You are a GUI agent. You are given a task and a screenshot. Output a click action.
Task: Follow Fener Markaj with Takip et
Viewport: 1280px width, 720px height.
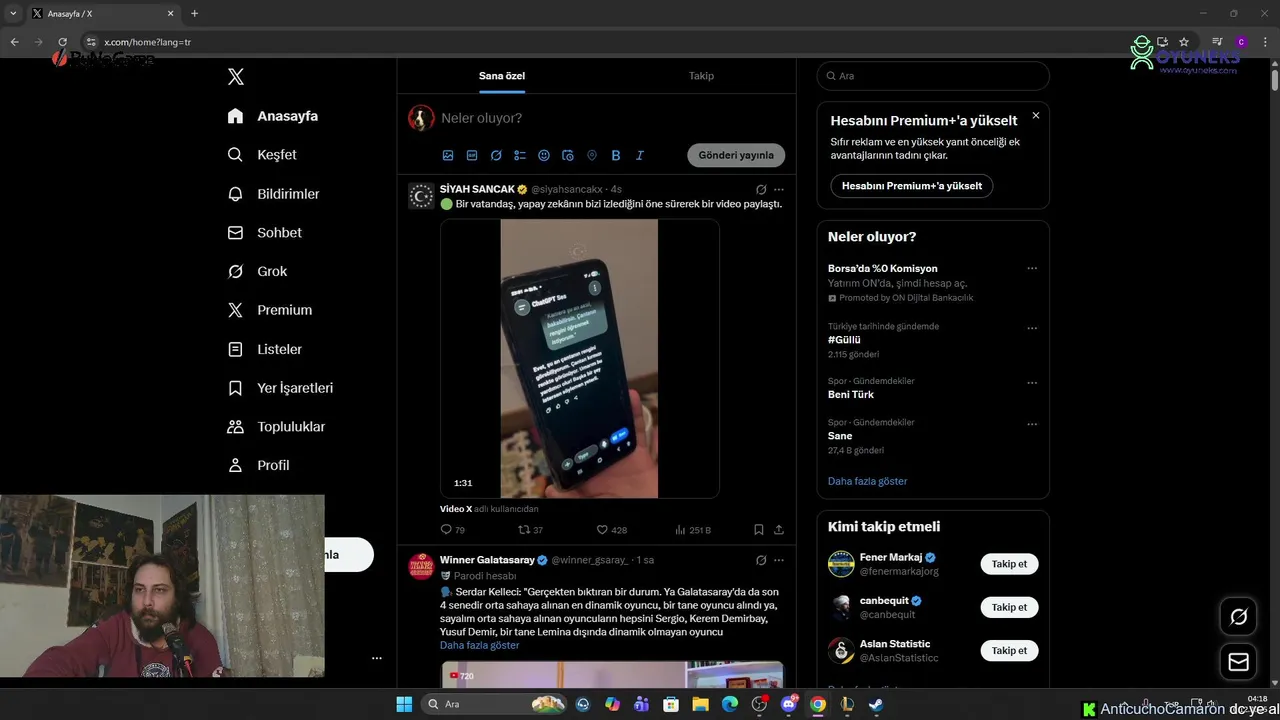tap(1009, 564)
